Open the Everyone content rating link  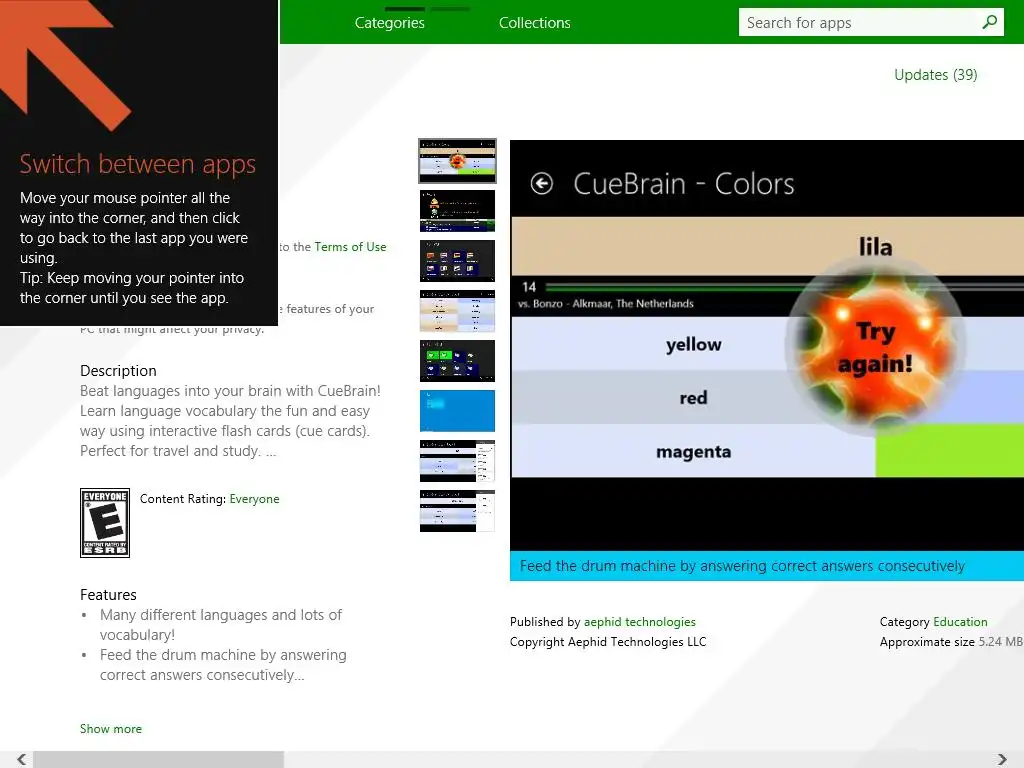click(x=254, y=499)
